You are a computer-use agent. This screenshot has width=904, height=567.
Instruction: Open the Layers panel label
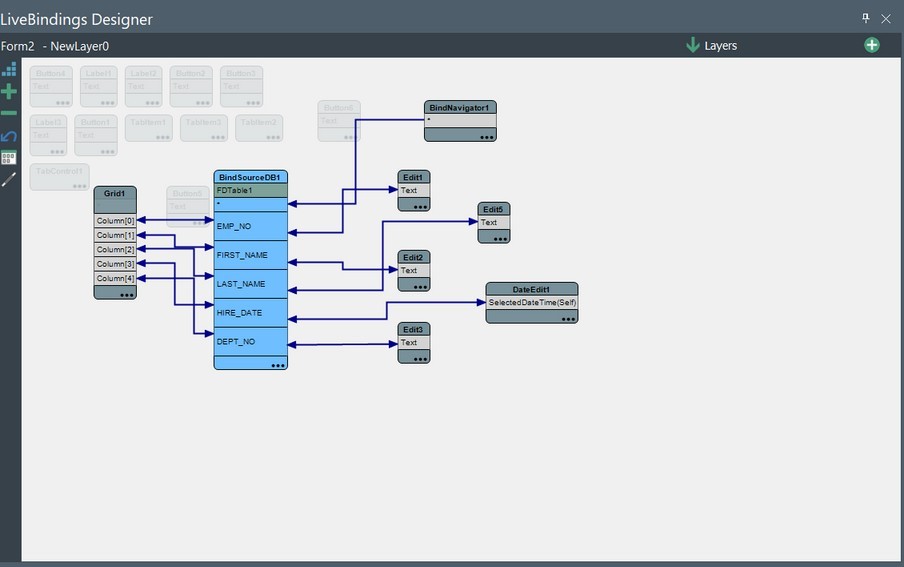click(721, 46)
